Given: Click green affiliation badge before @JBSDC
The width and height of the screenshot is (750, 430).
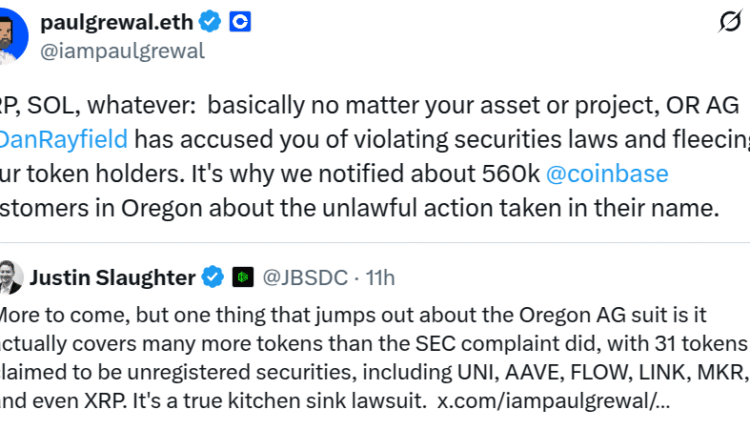Looking at the screenshot, I should click(241, 276).
